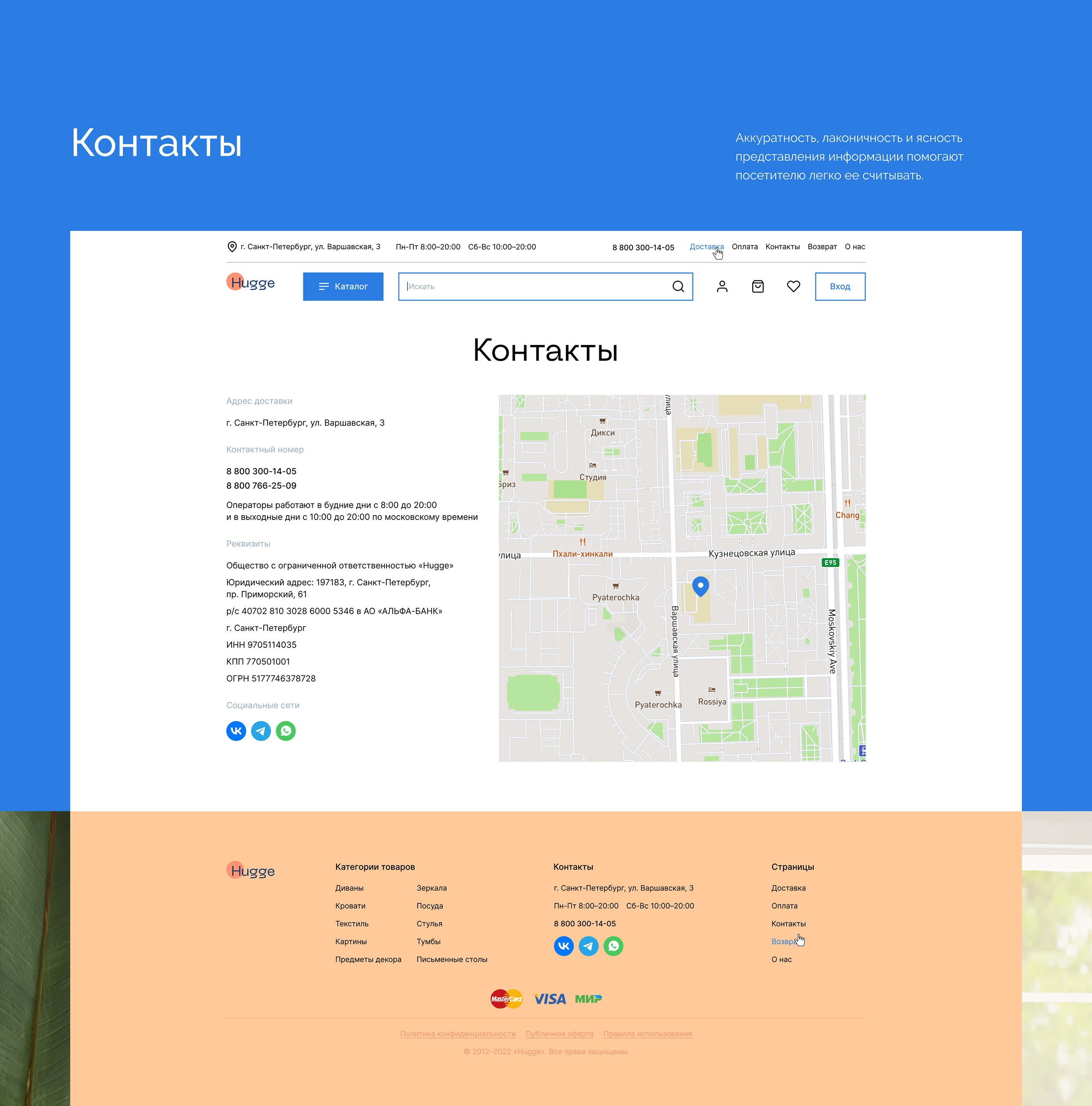This screenshot has height=1106, width=1092.
Task: Open the favorites heart icon
Action: (793, 286)
